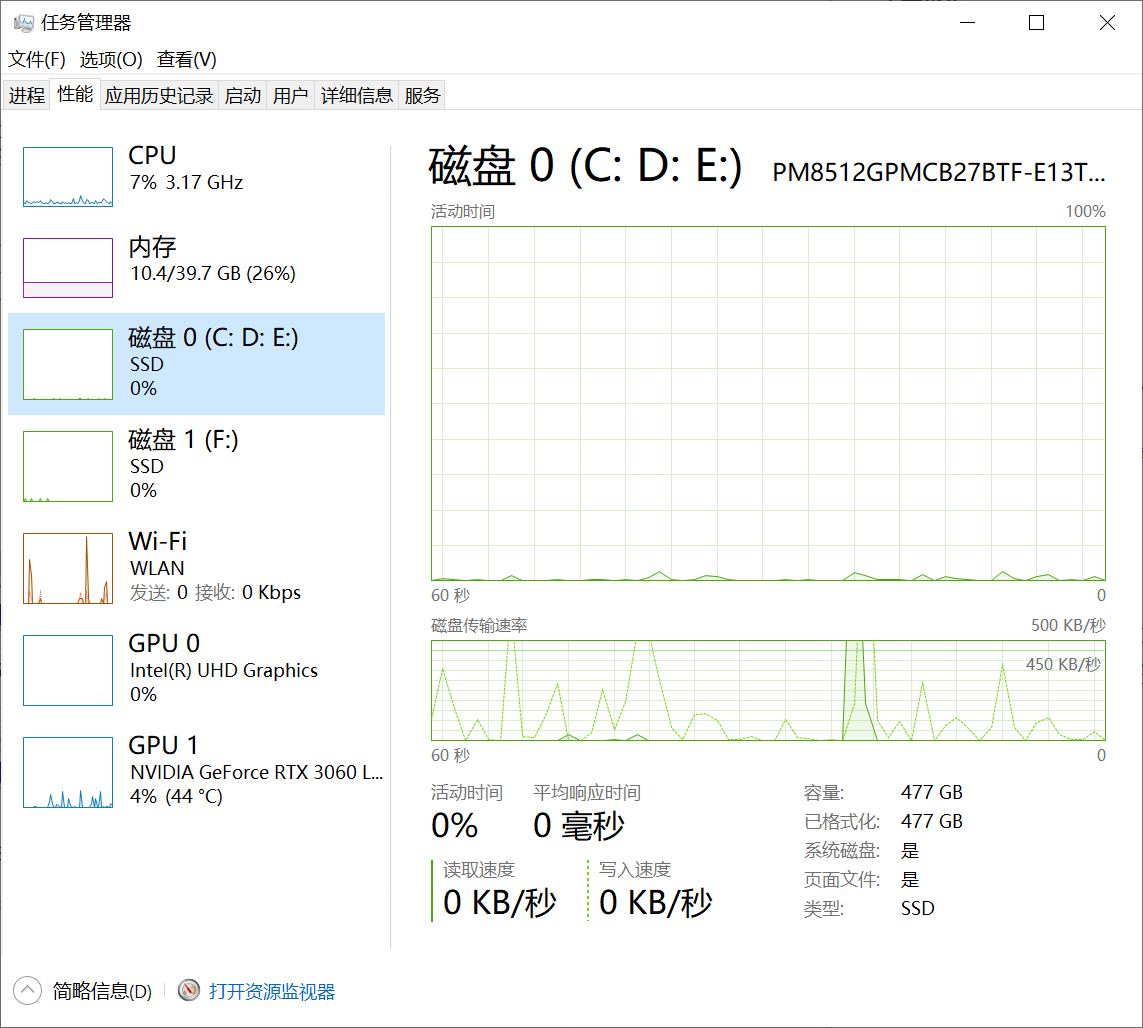This screenshot has width=1143, height=1028.
Task: Click the Task Manager app icon in title bar
Action: coord(23,23)
